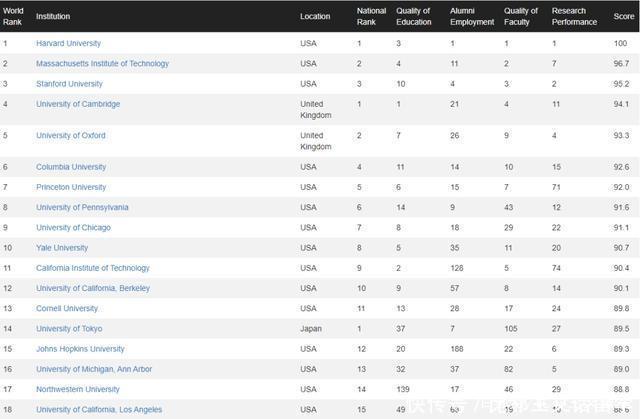This screenshot has height=419, width=640.
Task: Open the Harvard University link
Action: pyautogui.click(x=68, y=44)
